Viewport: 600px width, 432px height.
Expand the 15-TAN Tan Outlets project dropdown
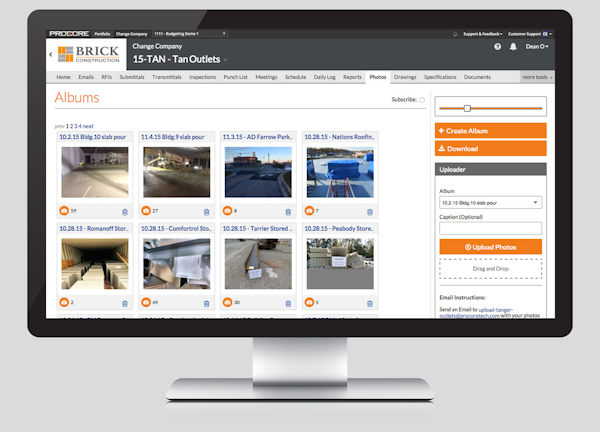click(x=226, y=60)
